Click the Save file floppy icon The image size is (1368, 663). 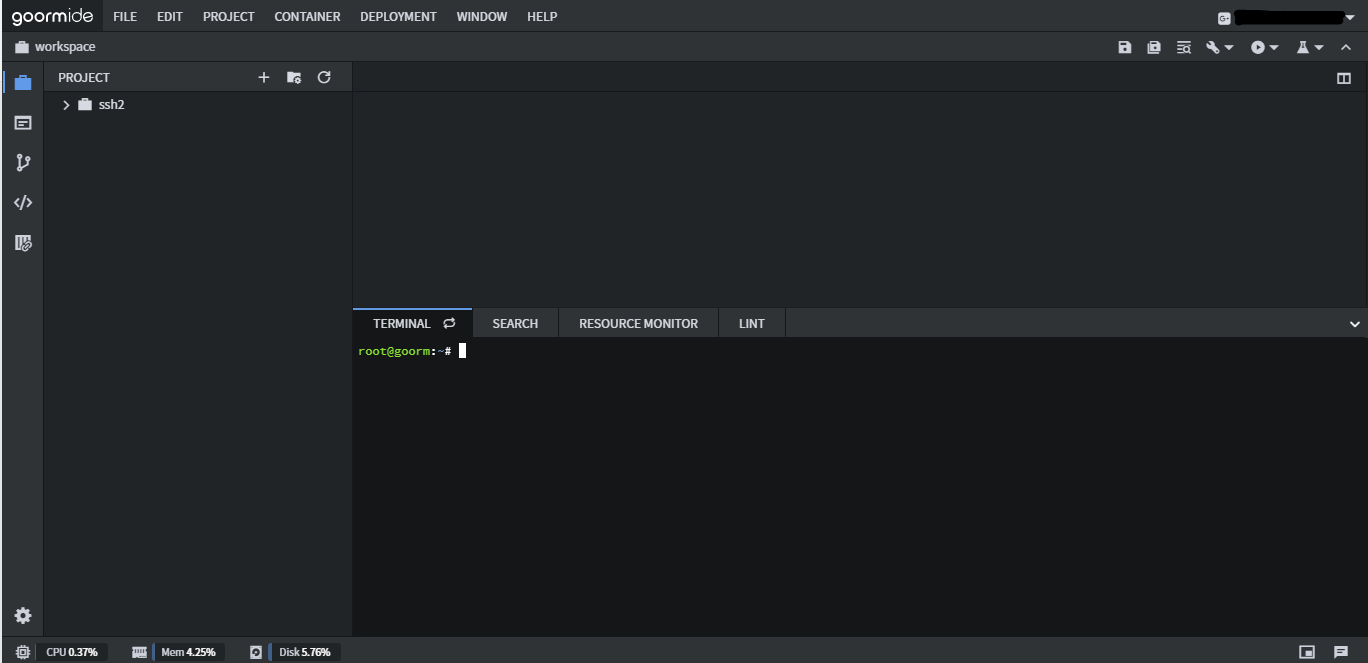[1125, 47]
